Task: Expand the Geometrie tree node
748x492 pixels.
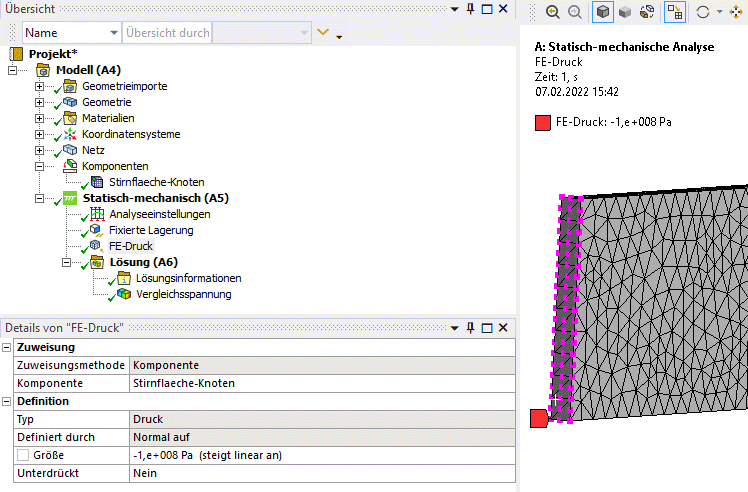Action: tap(40, 102)
